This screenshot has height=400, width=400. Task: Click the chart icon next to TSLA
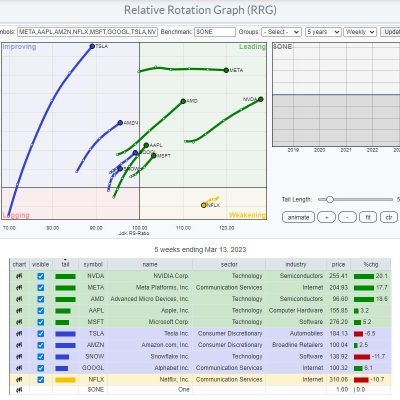click(x=19, y=334)
